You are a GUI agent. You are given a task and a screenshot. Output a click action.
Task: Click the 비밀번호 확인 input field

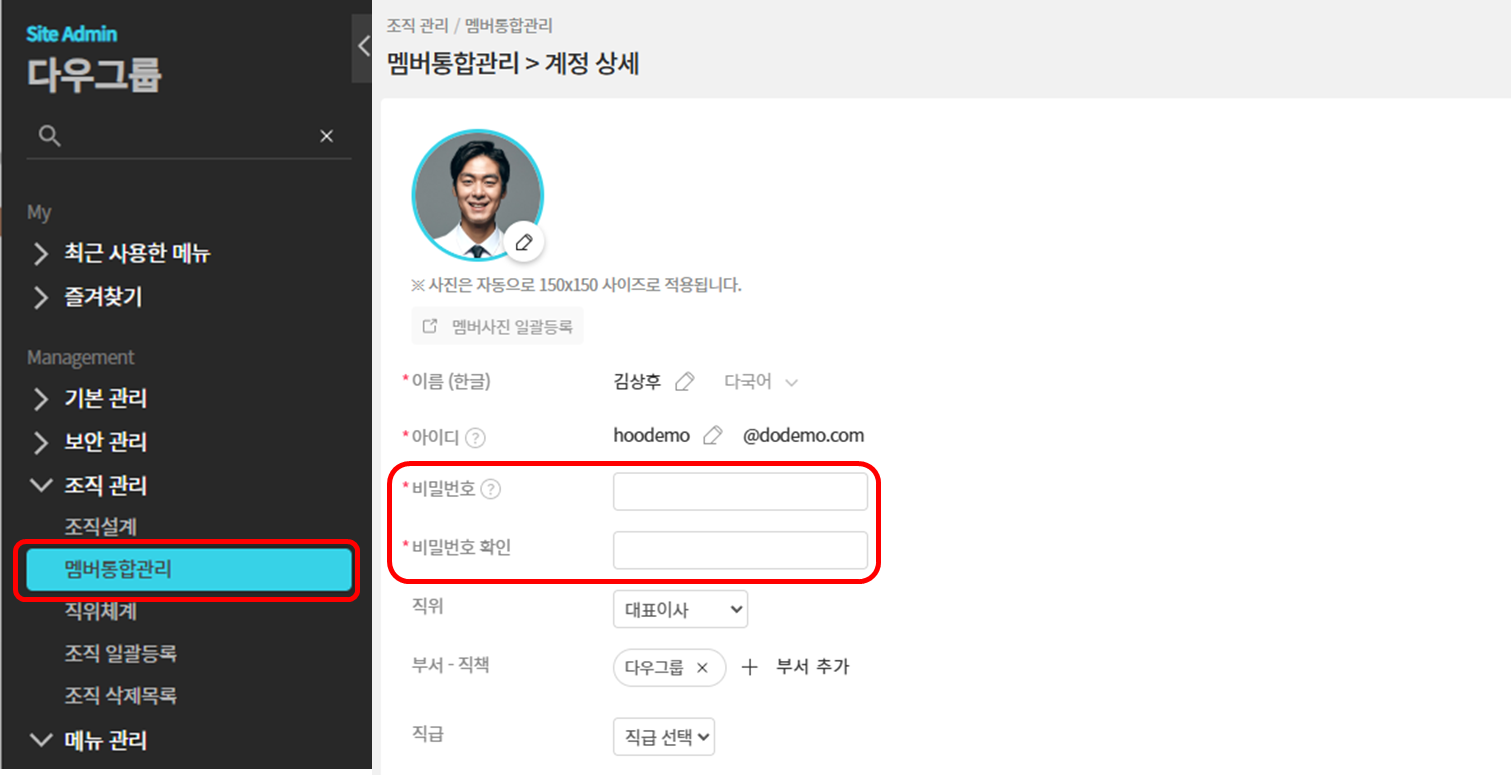coord(740,549)
